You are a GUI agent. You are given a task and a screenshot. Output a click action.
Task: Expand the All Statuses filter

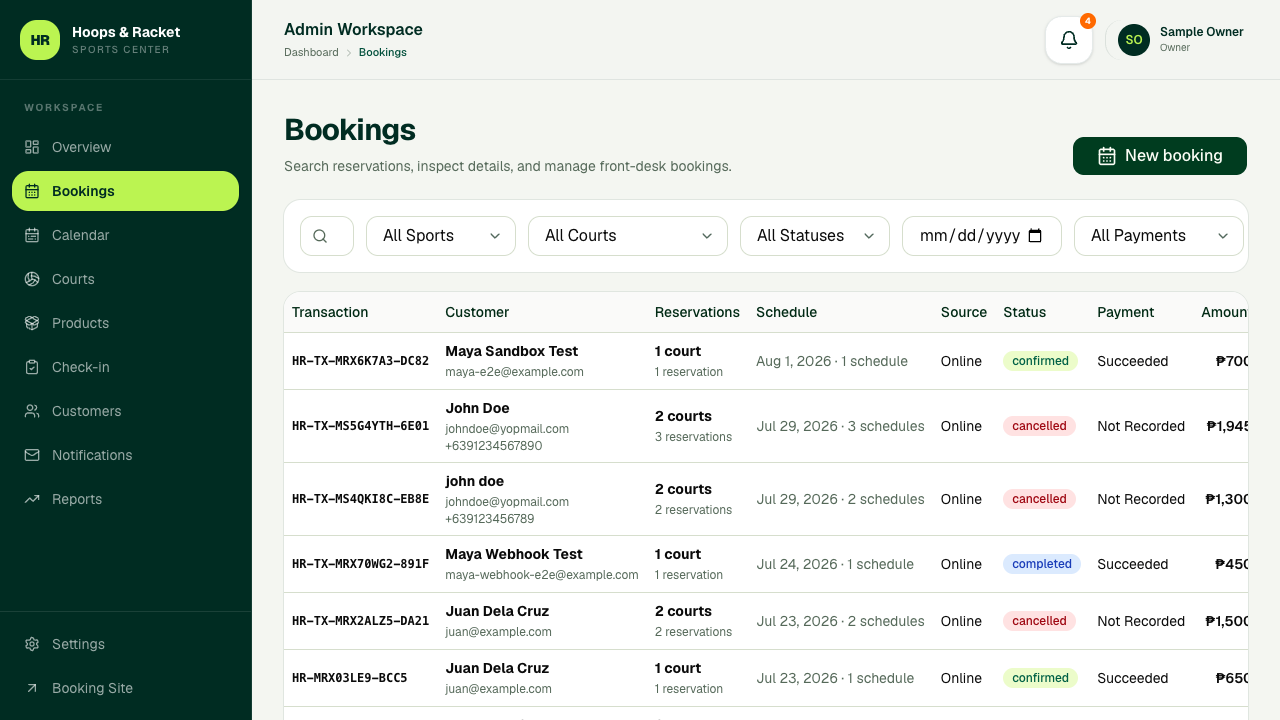(x=815, y=236)
